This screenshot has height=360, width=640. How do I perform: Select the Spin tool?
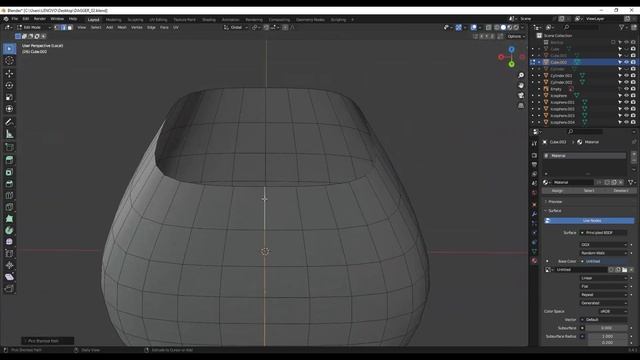coord(9,230)
